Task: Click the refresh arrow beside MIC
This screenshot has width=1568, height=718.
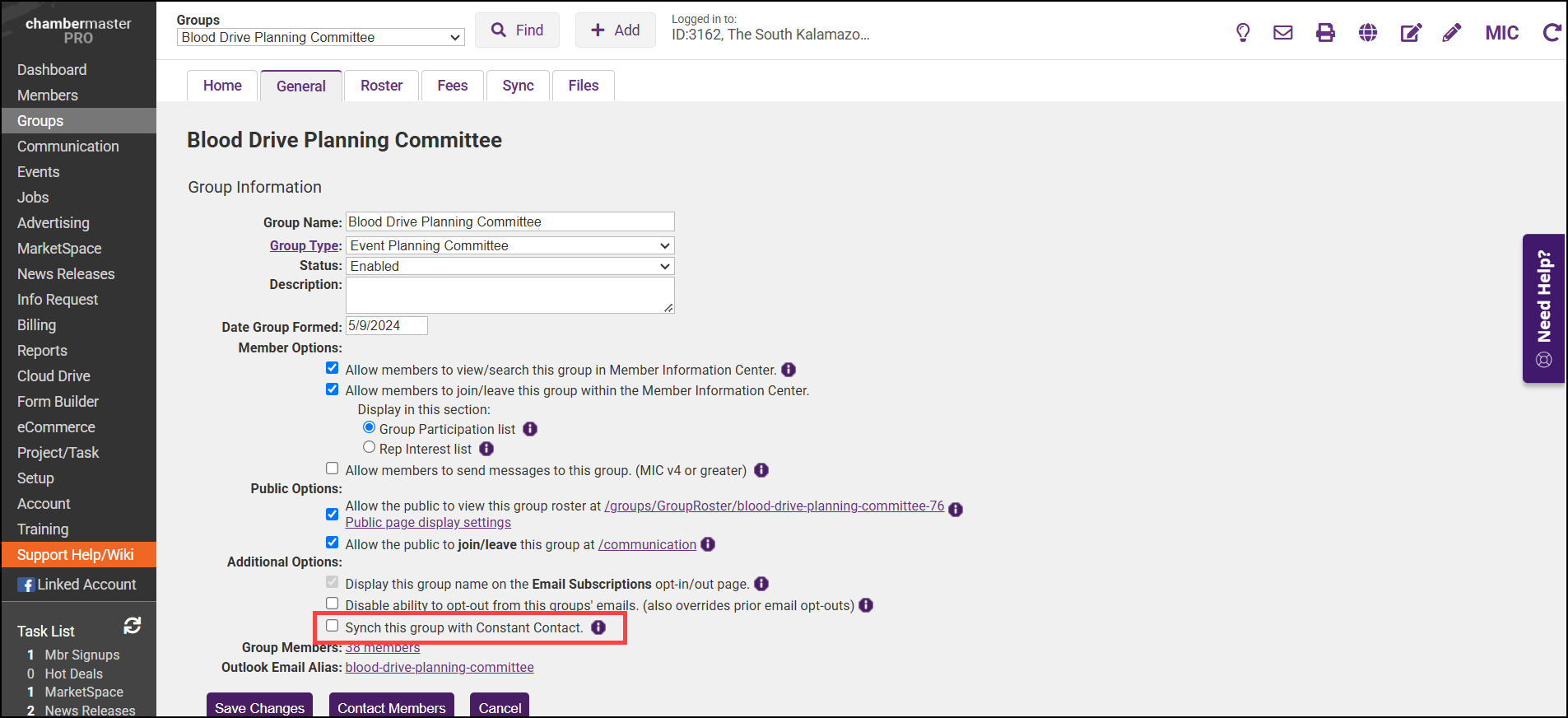Action: 1552,32
